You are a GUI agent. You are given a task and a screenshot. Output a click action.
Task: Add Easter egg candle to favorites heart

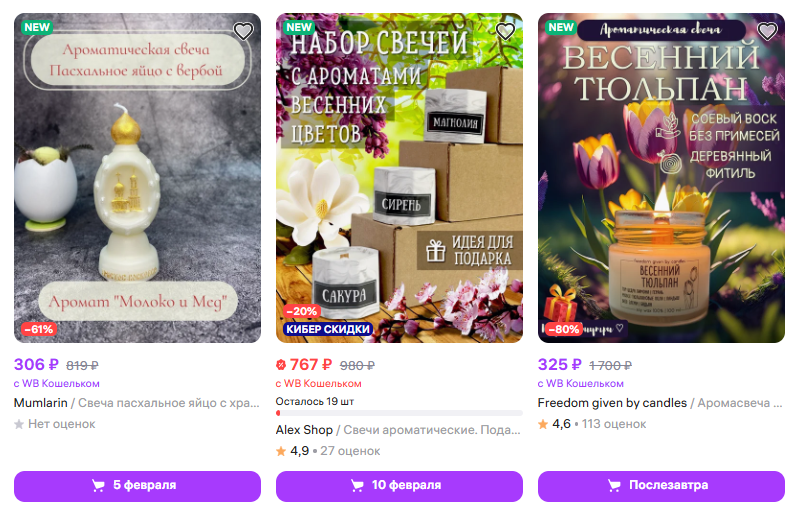tap(243, 31)
